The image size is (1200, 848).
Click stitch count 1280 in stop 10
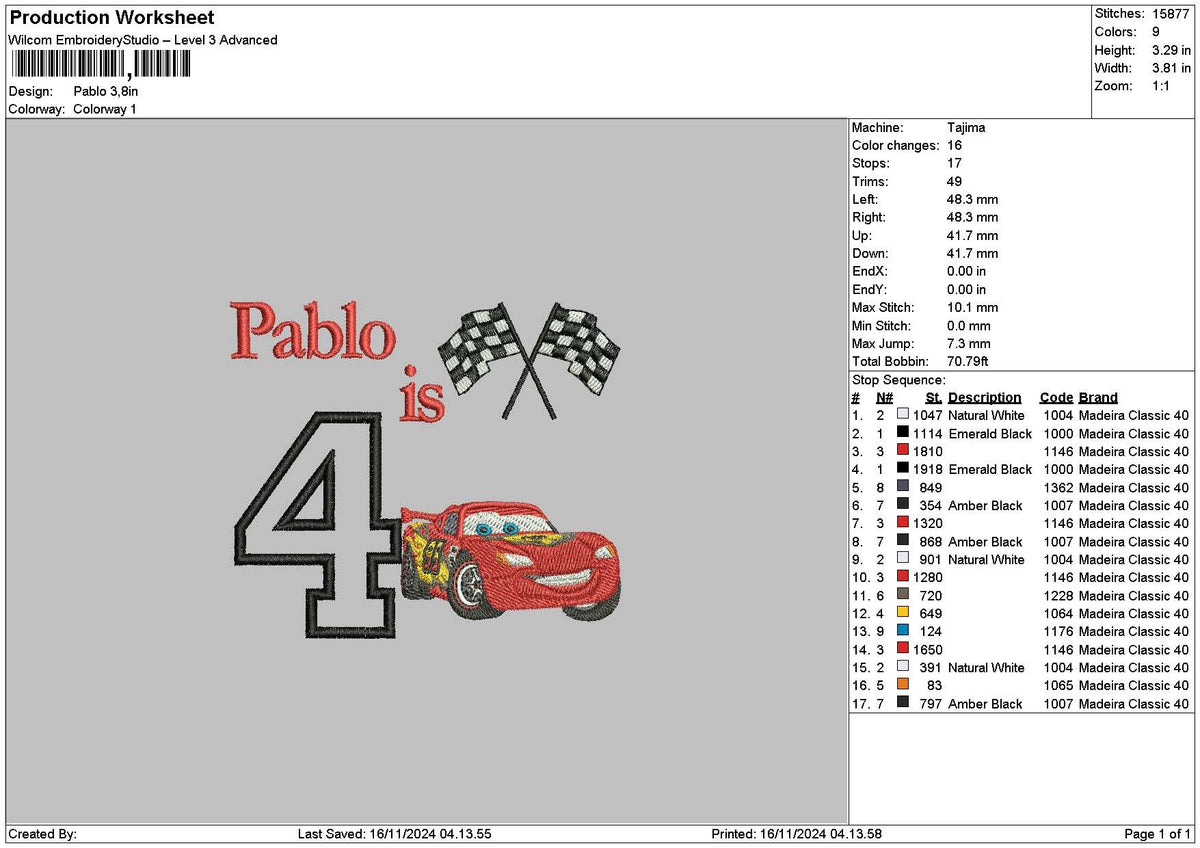(928, 577)
